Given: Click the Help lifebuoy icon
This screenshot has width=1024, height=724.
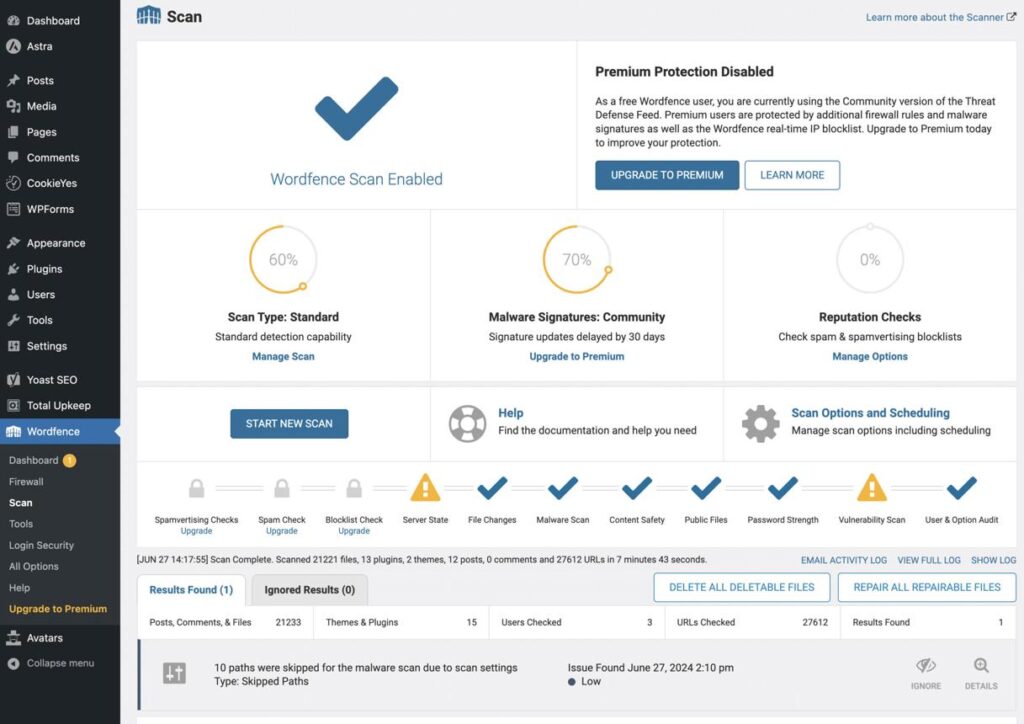Looking at the screenshot, I should tap(467, 423).
